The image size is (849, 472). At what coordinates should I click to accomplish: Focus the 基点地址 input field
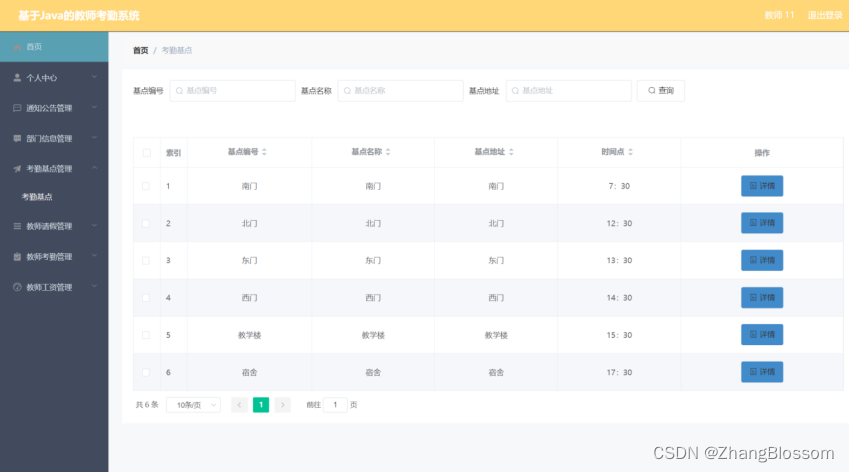click(x=569, y=91)
